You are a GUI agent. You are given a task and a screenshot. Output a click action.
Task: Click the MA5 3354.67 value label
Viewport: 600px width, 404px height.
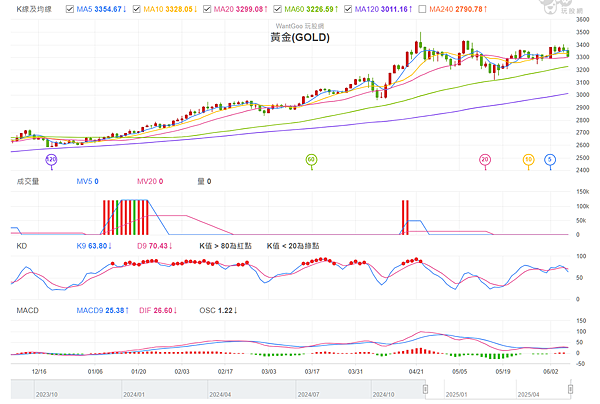[101, 9]
